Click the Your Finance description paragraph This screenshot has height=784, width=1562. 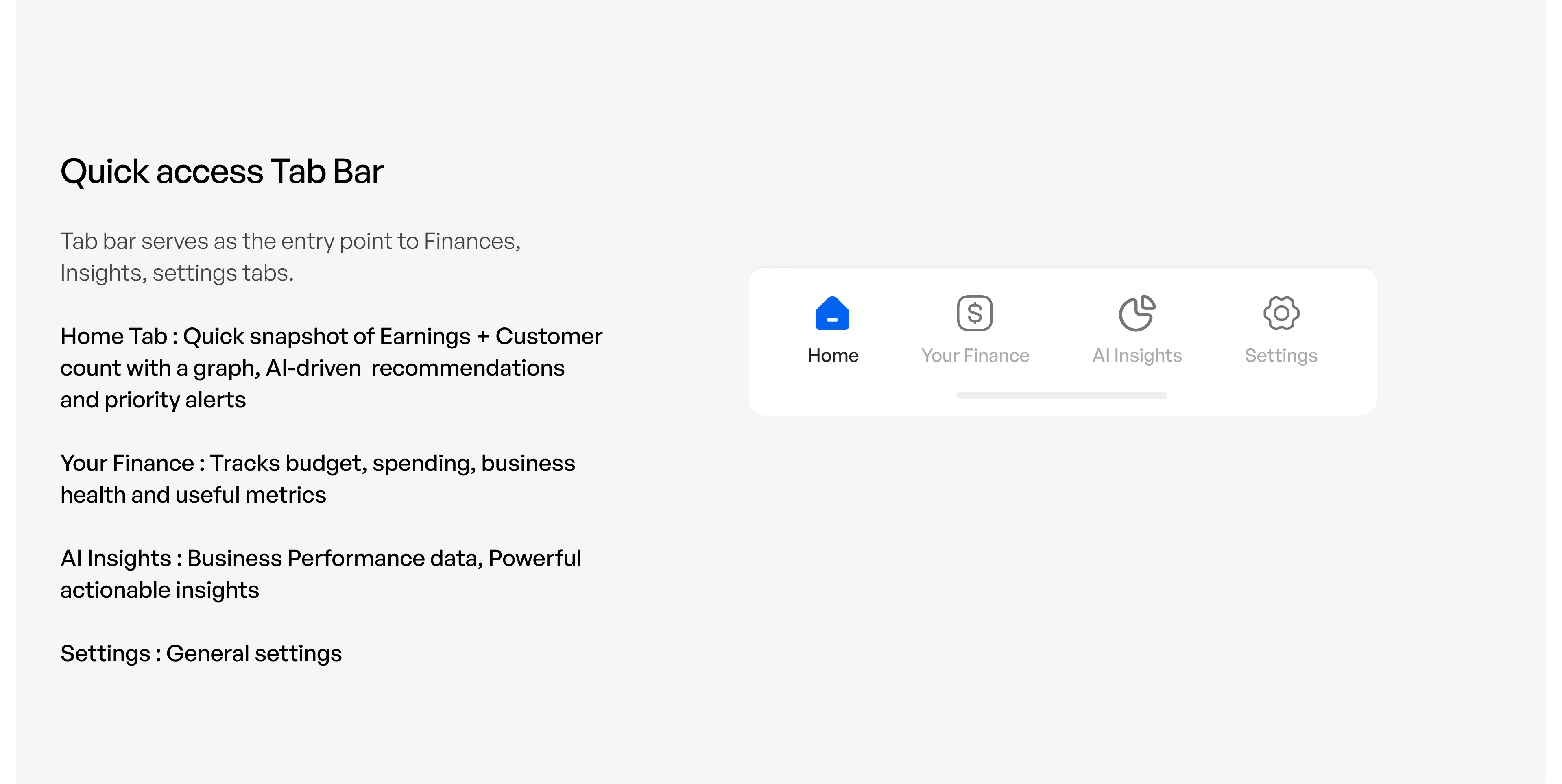click(x=318, y=479)
